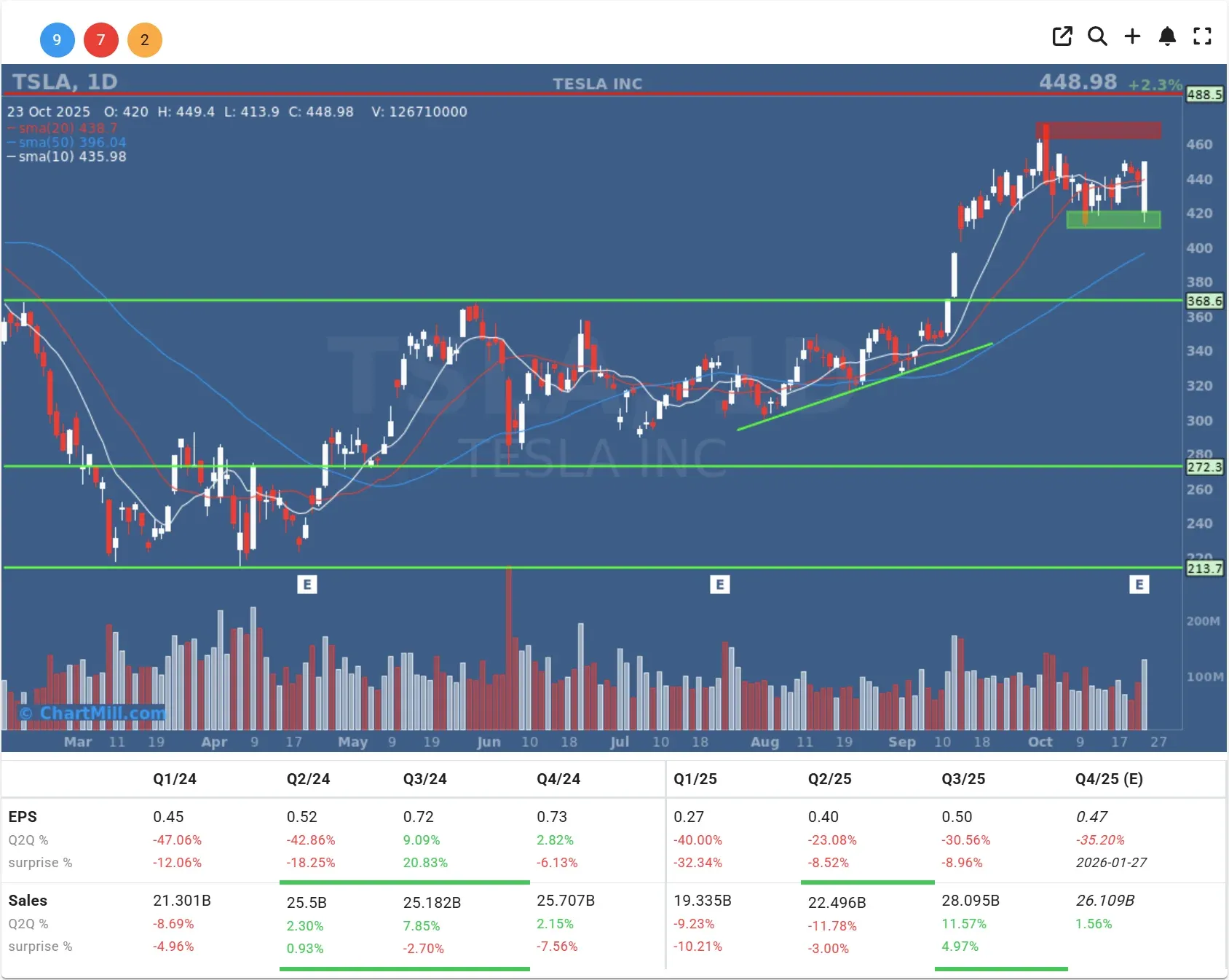Activate the search magnifier icon
Viewport: 1229px width, 980px height.
click(1097, 36)
